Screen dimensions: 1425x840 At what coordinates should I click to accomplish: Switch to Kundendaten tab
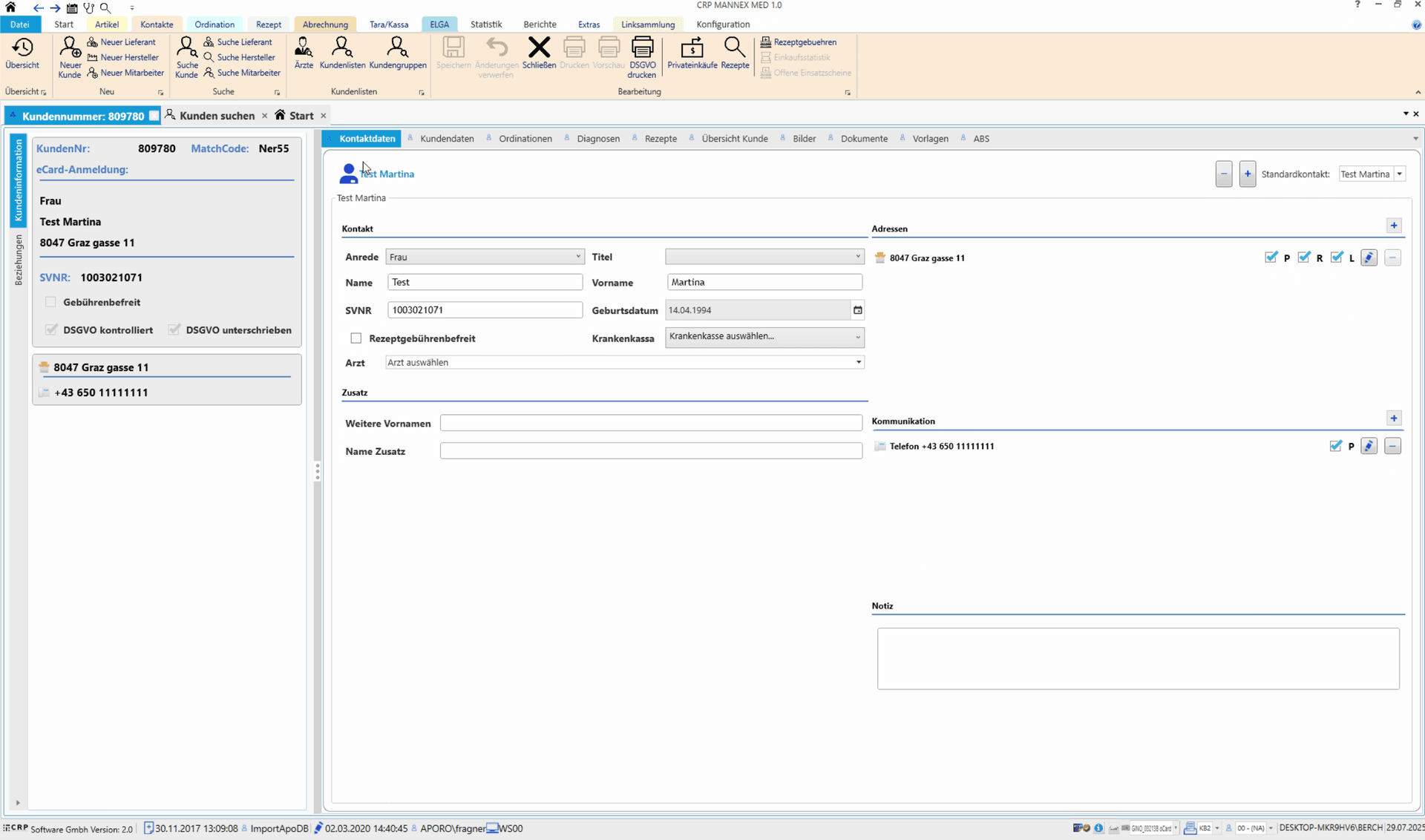pos(447,139)
